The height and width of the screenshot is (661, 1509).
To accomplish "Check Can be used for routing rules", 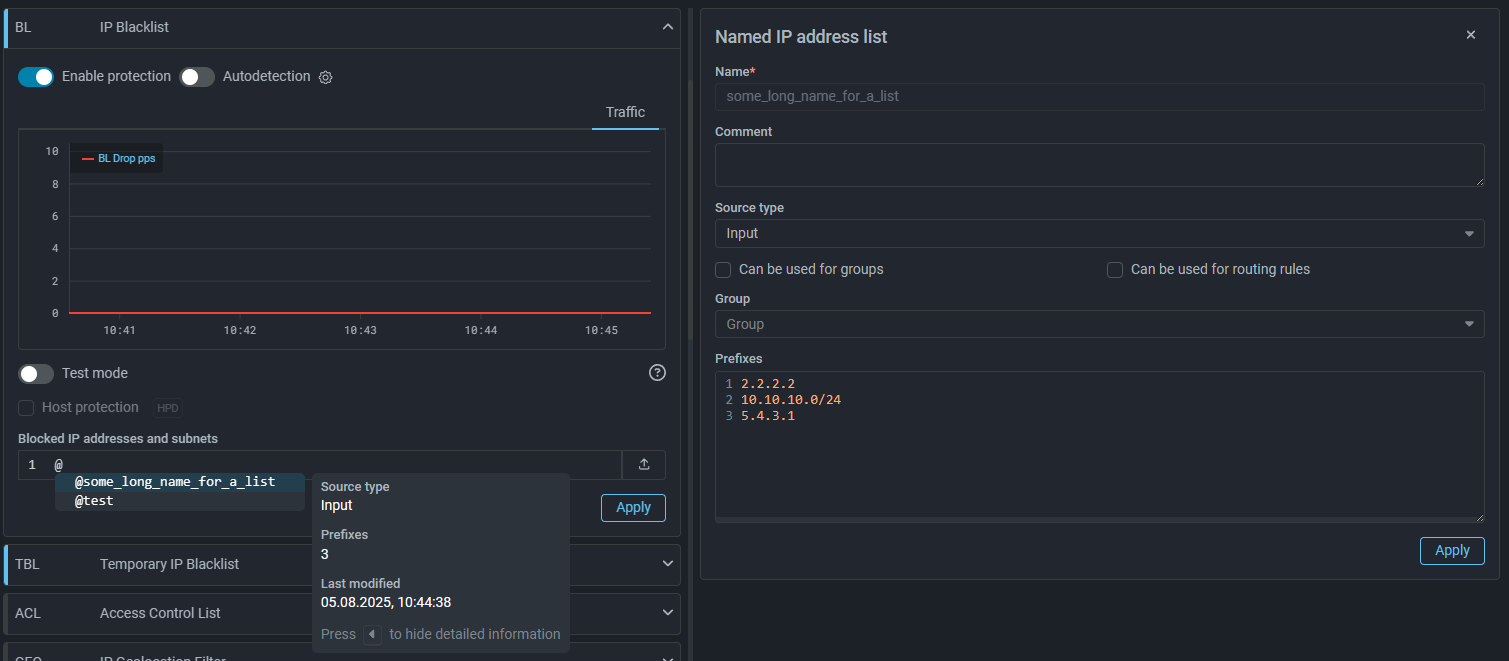I will [x=1115, y=270].
